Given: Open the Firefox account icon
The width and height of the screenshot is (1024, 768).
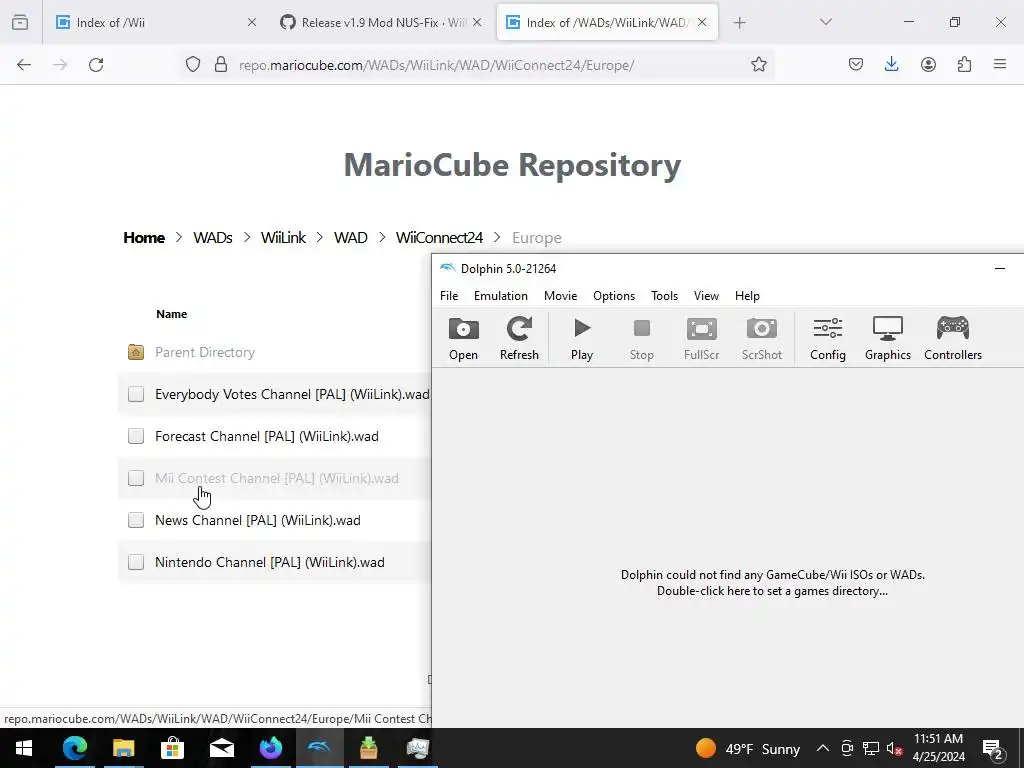Looking at the screenshot, I should click(x=928, y=64).
